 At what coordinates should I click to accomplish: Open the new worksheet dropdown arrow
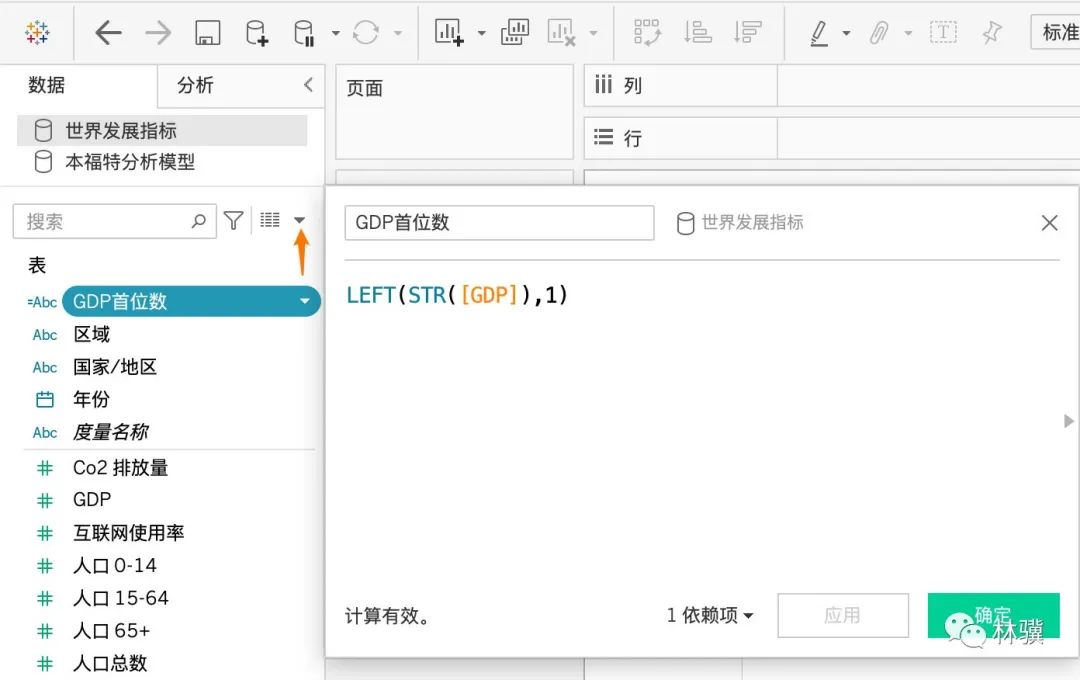481,32
